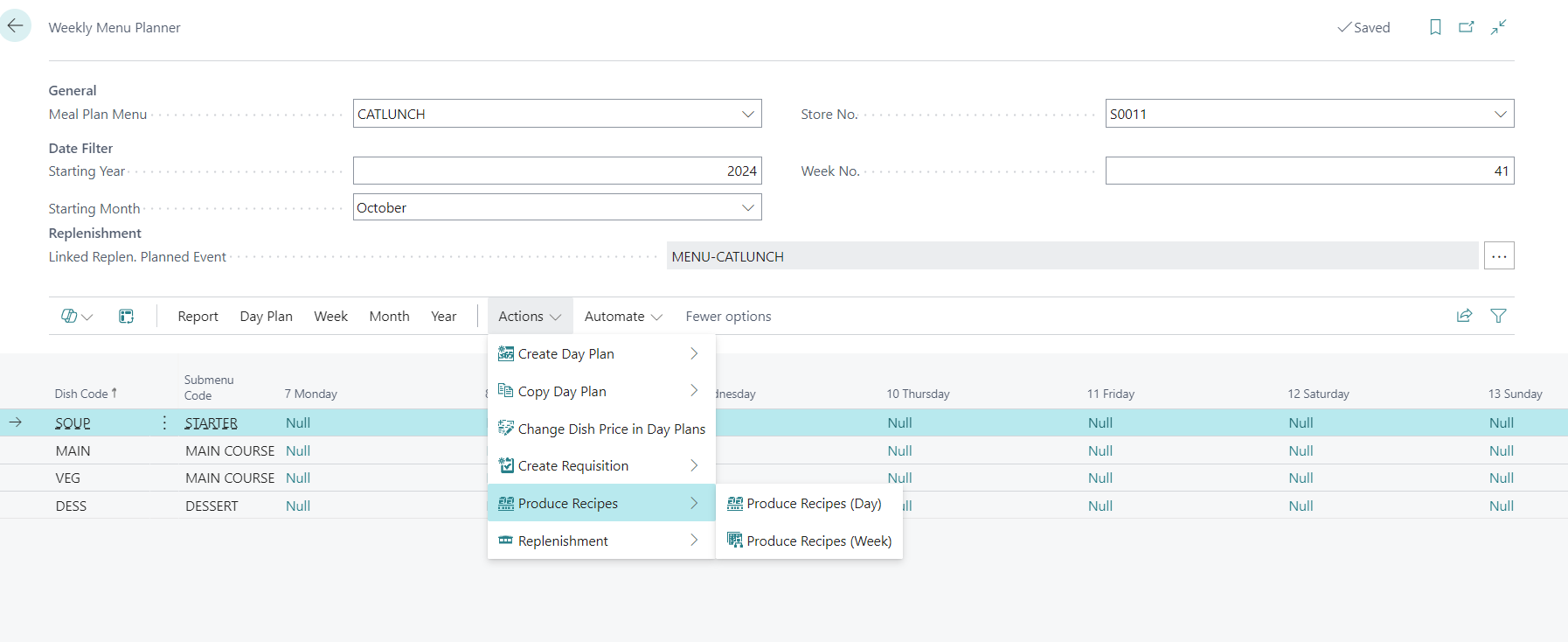
Task: Choose Produce Recipes (Day) from submenu
Action: pos(813,503)
